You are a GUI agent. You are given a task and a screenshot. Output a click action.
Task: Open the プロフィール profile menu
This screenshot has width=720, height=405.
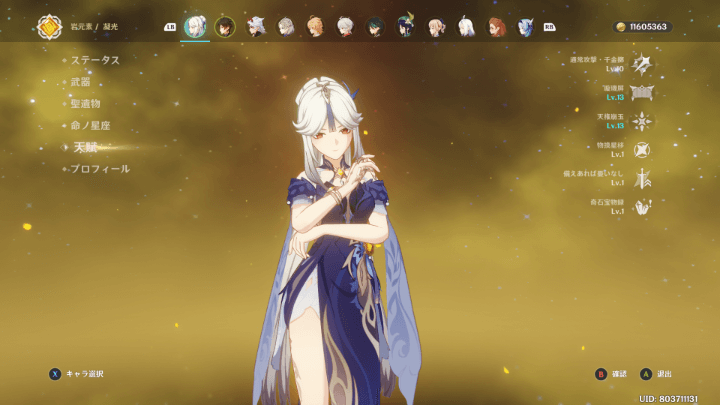(x=100, y=169)
